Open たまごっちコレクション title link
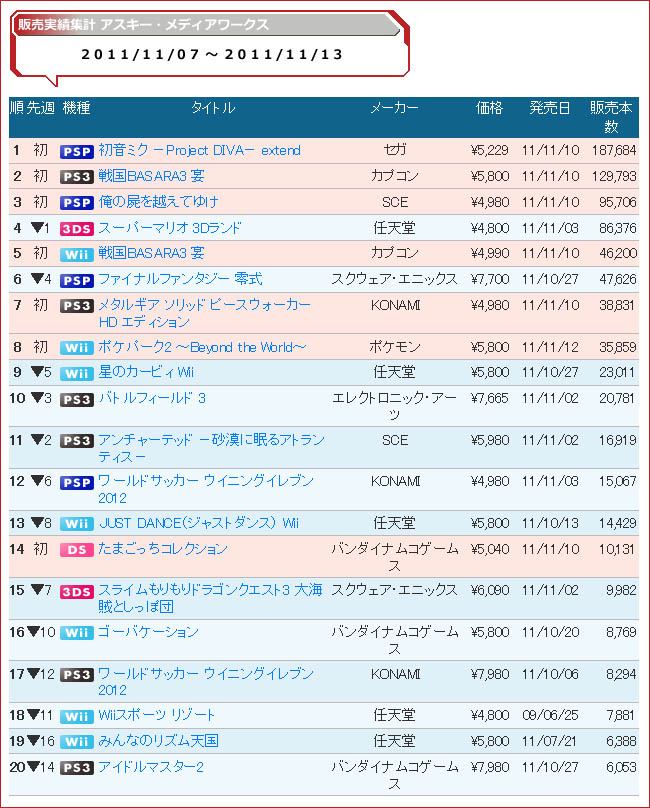Viewport: 650px width, 808px height. (163, 549)
